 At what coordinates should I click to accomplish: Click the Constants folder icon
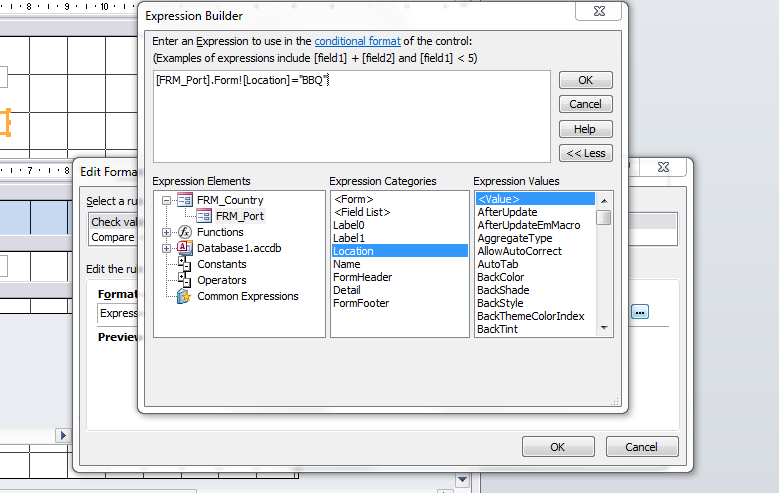click(x=184, y=263)
